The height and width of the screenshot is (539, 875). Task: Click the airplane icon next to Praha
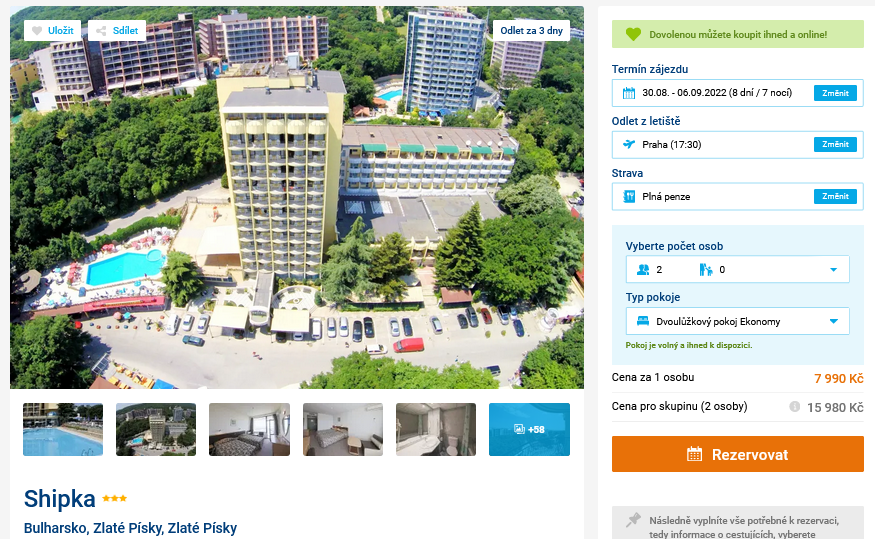point(629,145)
